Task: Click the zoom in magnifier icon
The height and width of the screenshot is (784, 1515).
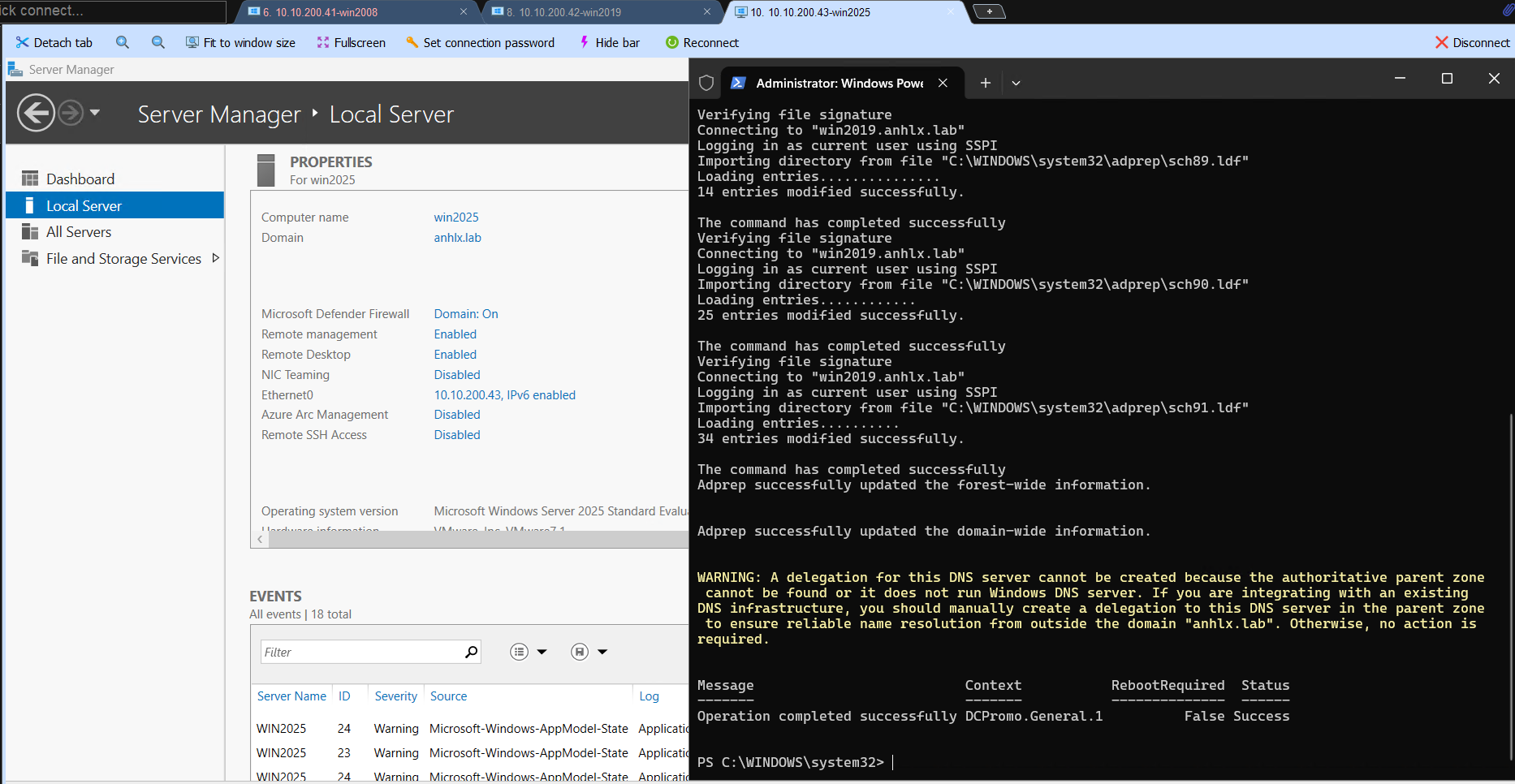Action: [123, 42]
